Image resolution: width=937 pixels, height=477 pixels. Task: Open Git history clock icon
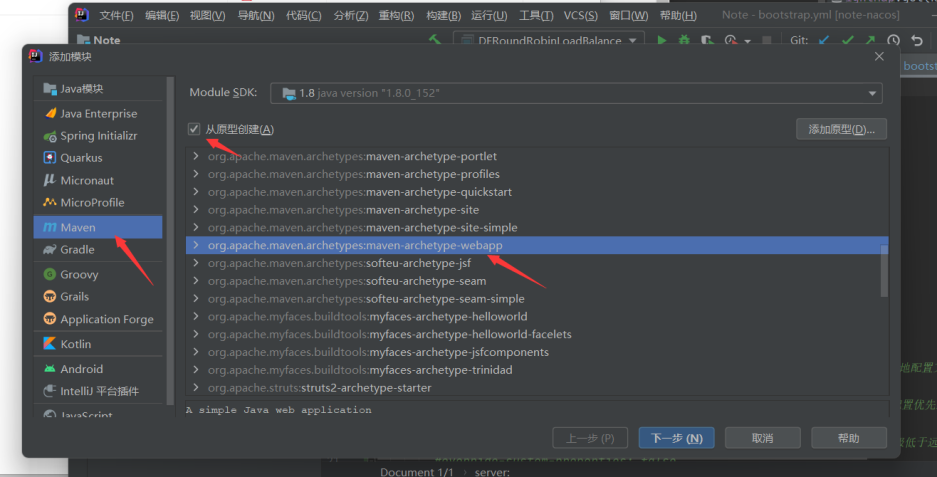893,40
